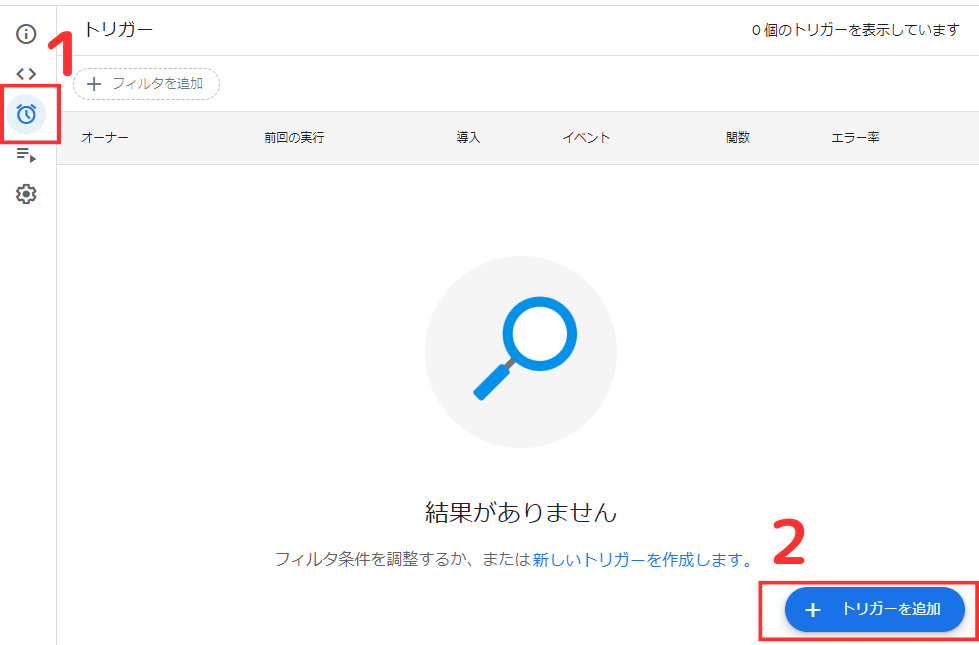Click the イベント column header
979x645 pixels.
point(586,137)
